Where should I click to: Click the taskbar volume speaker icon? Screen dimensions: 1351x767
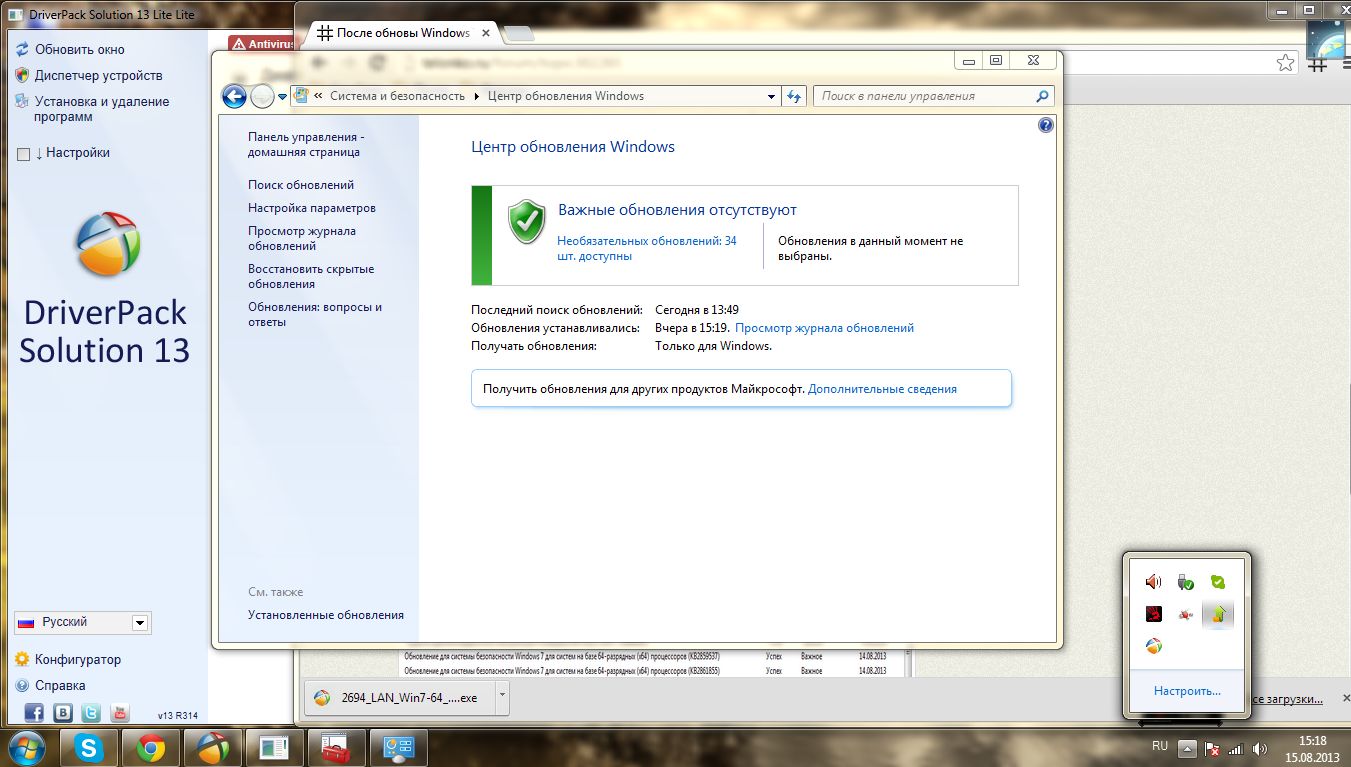1260,748
